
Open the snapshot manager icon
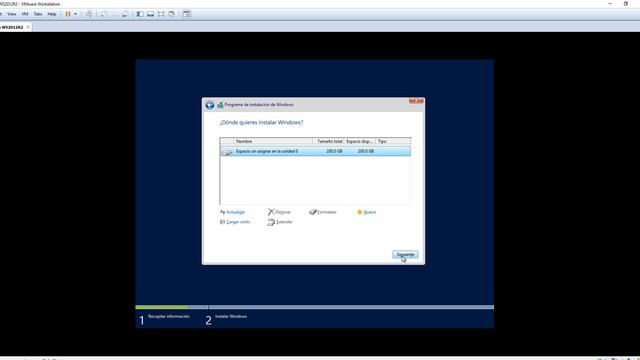125,14
